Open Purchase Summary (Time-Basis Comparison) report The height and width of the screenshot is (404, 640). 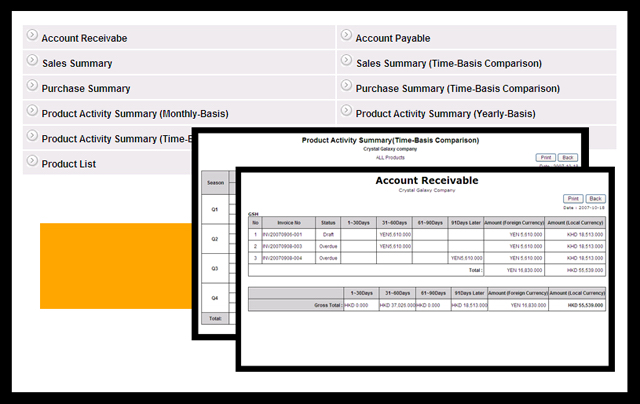pos(458,89)
